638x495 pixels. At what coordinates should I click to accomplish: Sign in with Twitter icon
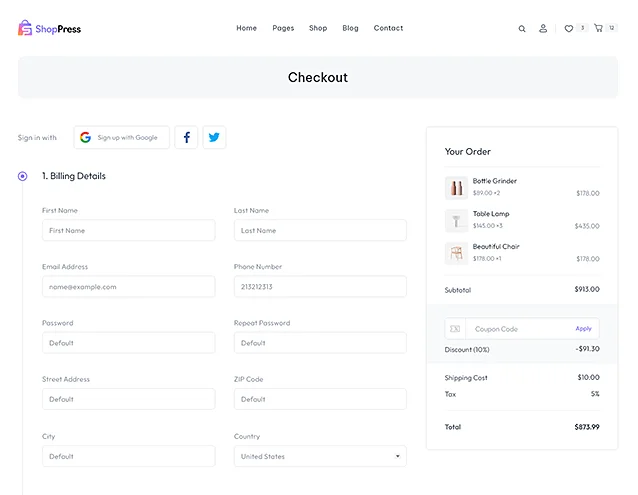coord(214,137)
